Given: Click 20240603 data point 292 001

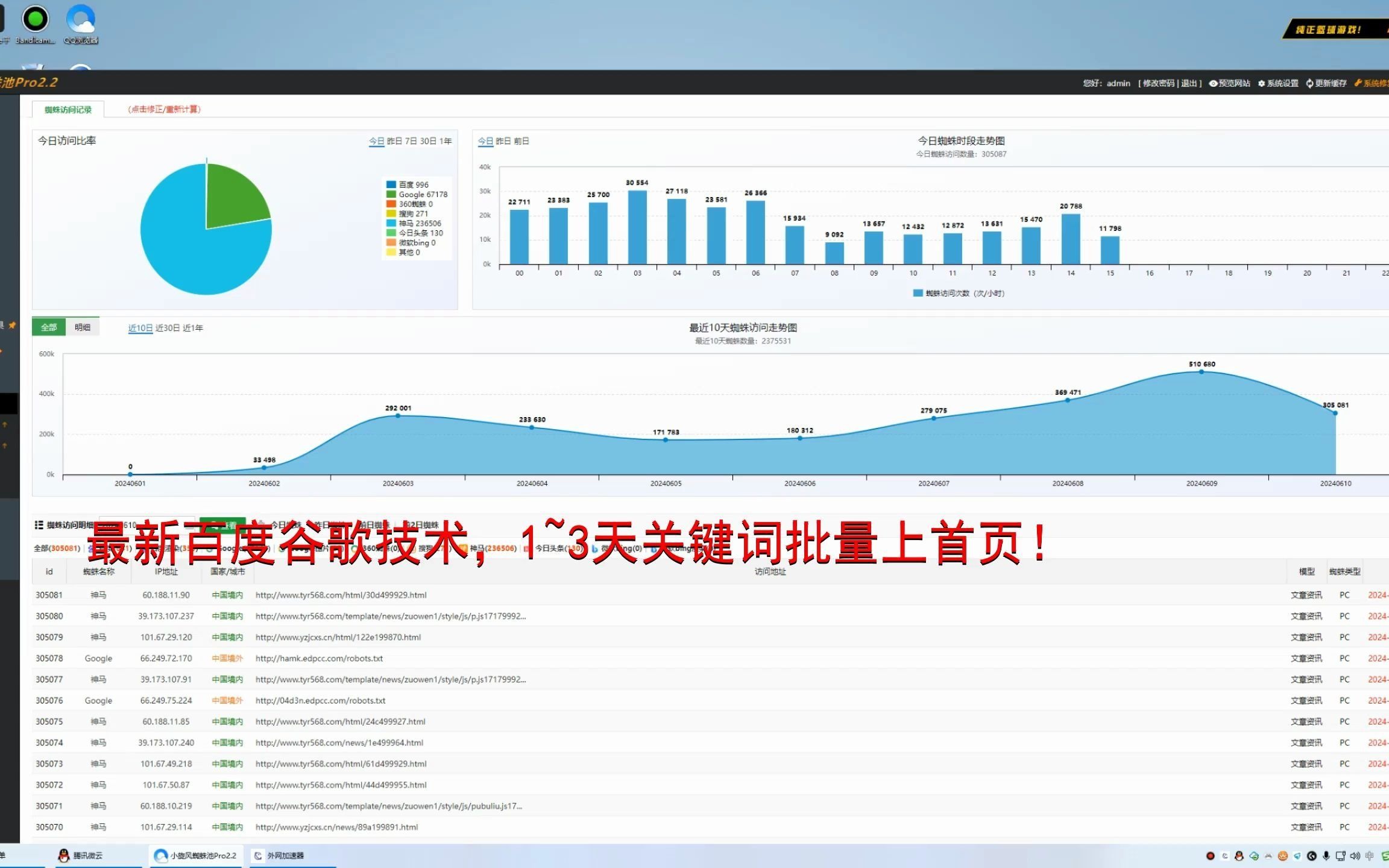Looking at the screenshot, I should pyautogui.click(x=398, y=416).
